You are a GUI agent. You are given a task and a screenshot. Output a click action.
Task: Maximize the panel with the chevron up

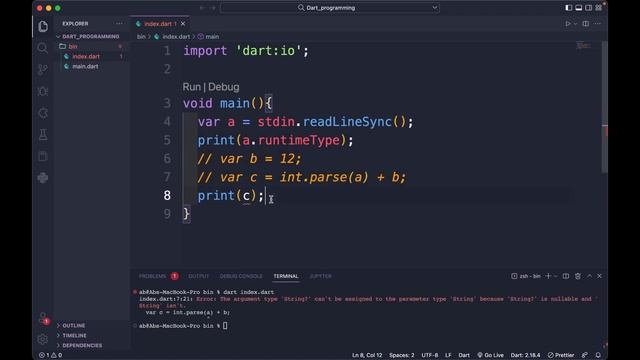click(589, 276)
